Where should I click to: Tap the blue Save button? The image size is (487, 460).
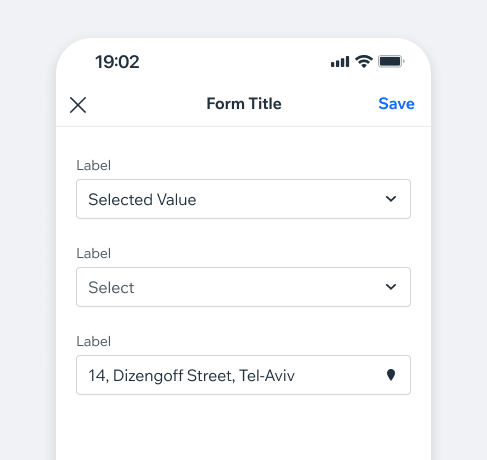pos(396,104)
